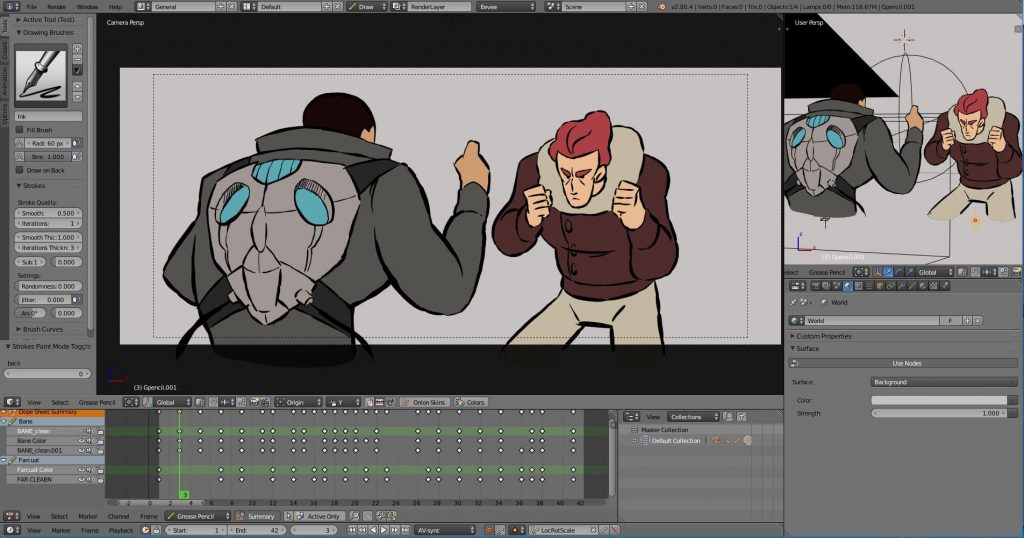Click the add brush plus icon
1024x538 pixels.
coord(78,48)
